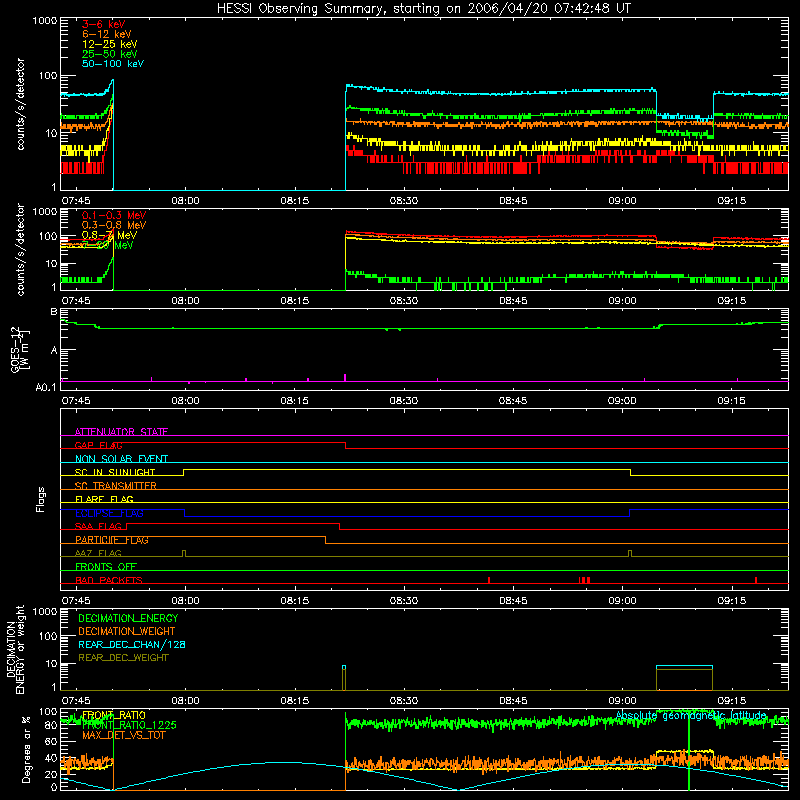800x800 pixels.
Task: Click the NON_SOLAR_EVENT flag label
Action: [x=121, y=459]
